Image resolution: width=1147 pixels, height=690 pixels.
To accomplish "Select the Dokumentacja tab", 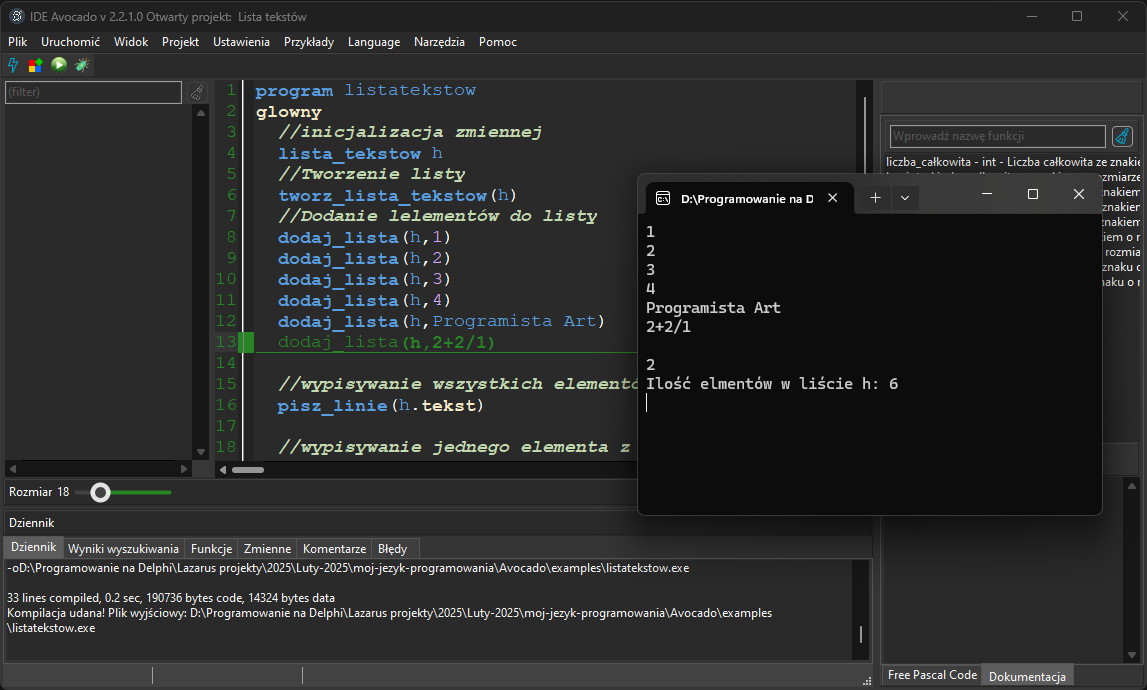I will coord(1027,676).
